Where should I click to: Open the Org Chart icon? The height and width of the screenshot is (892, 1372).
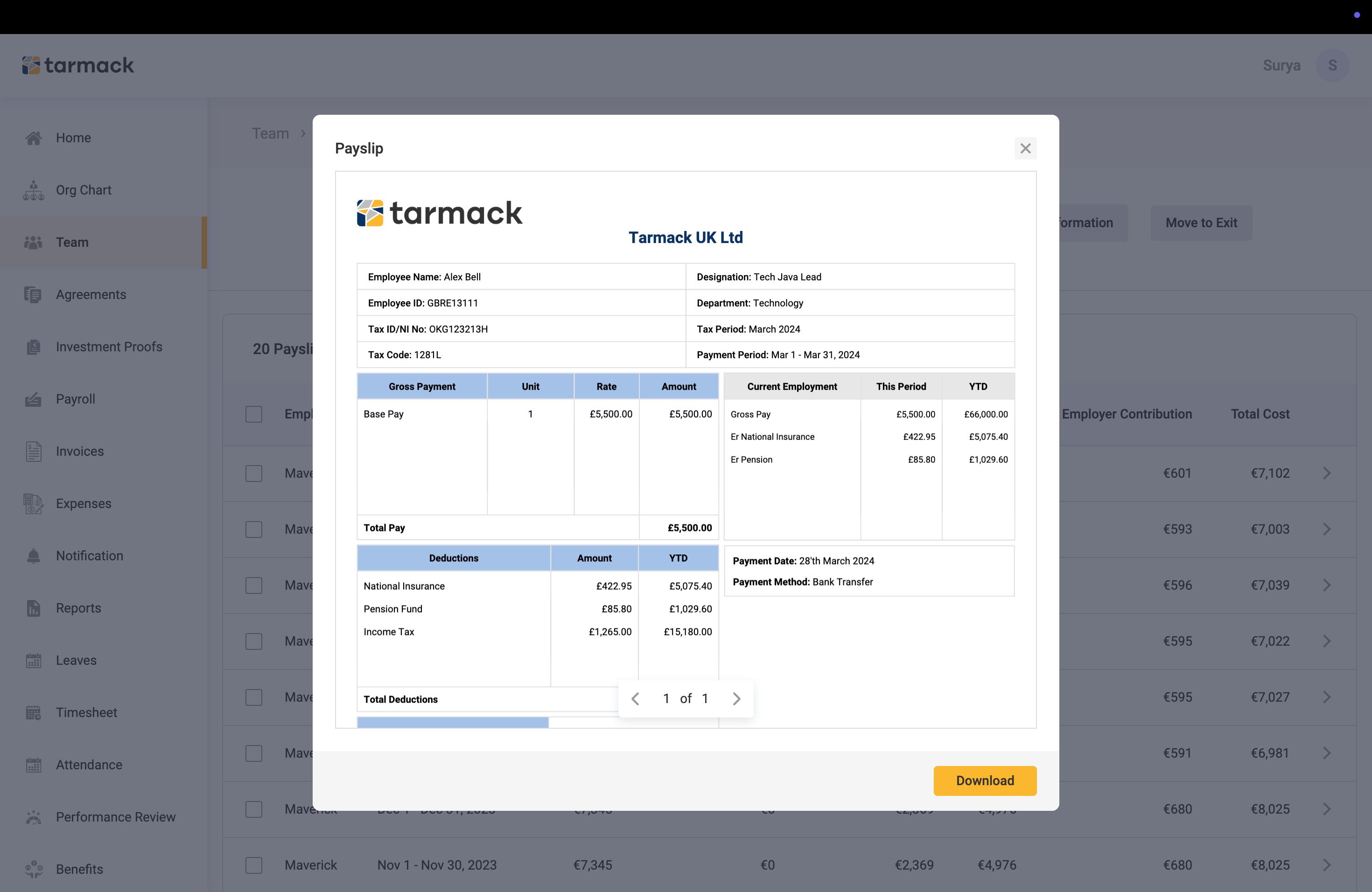pos(34,190)
